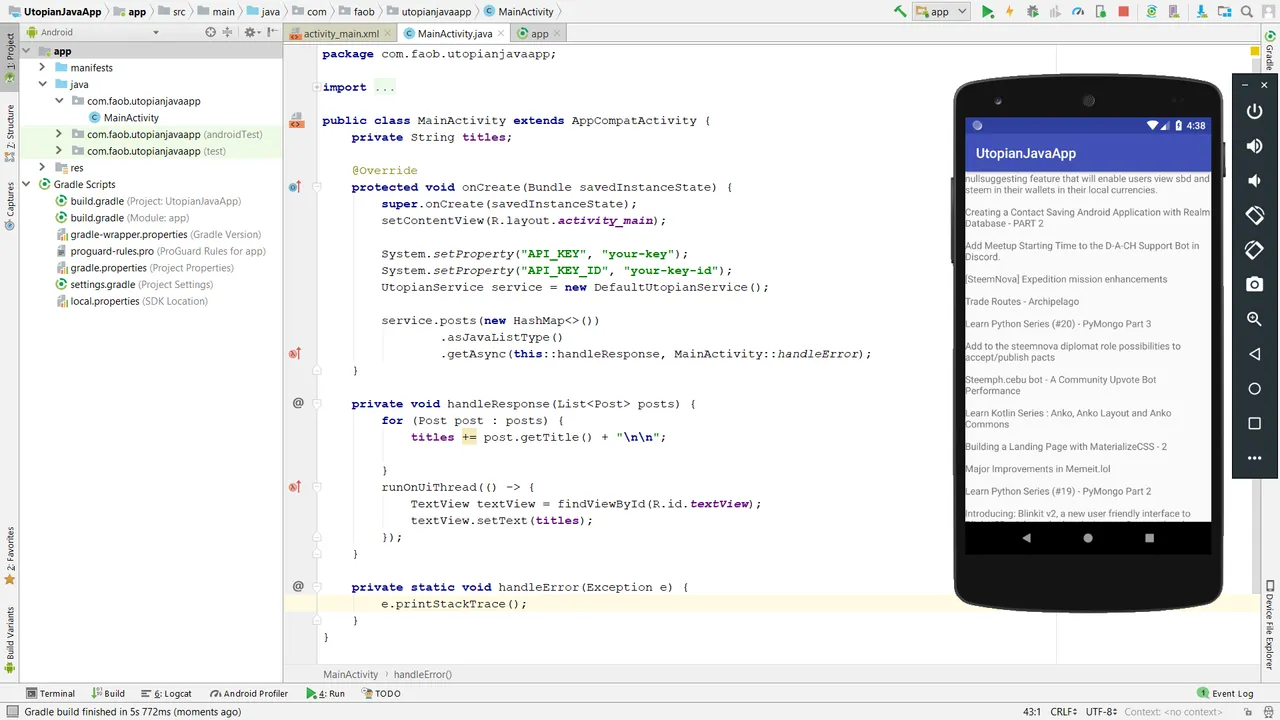Screen dimensions: 1280x720
Task: Open the Build tool window button
Action: point(108,693)
